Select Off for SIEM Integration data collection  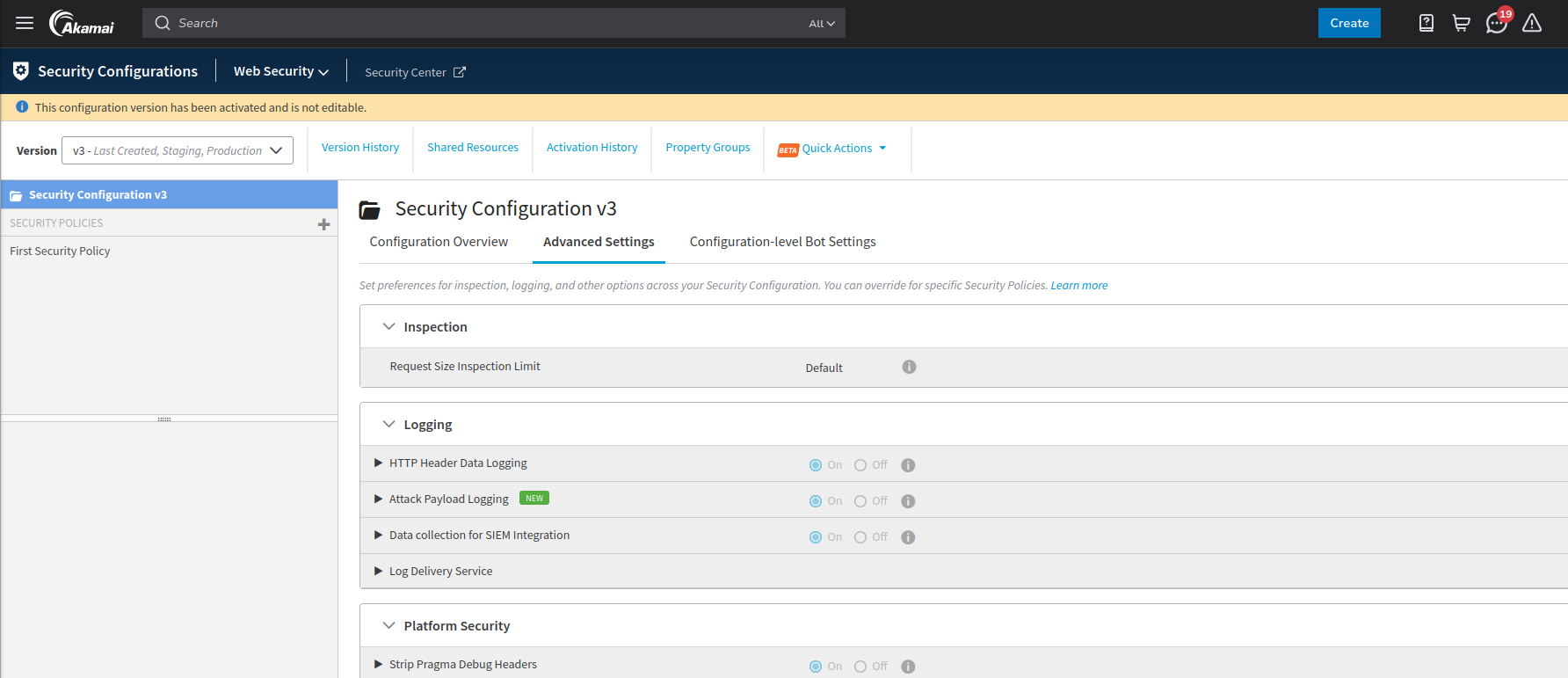[x=860, y=537]
